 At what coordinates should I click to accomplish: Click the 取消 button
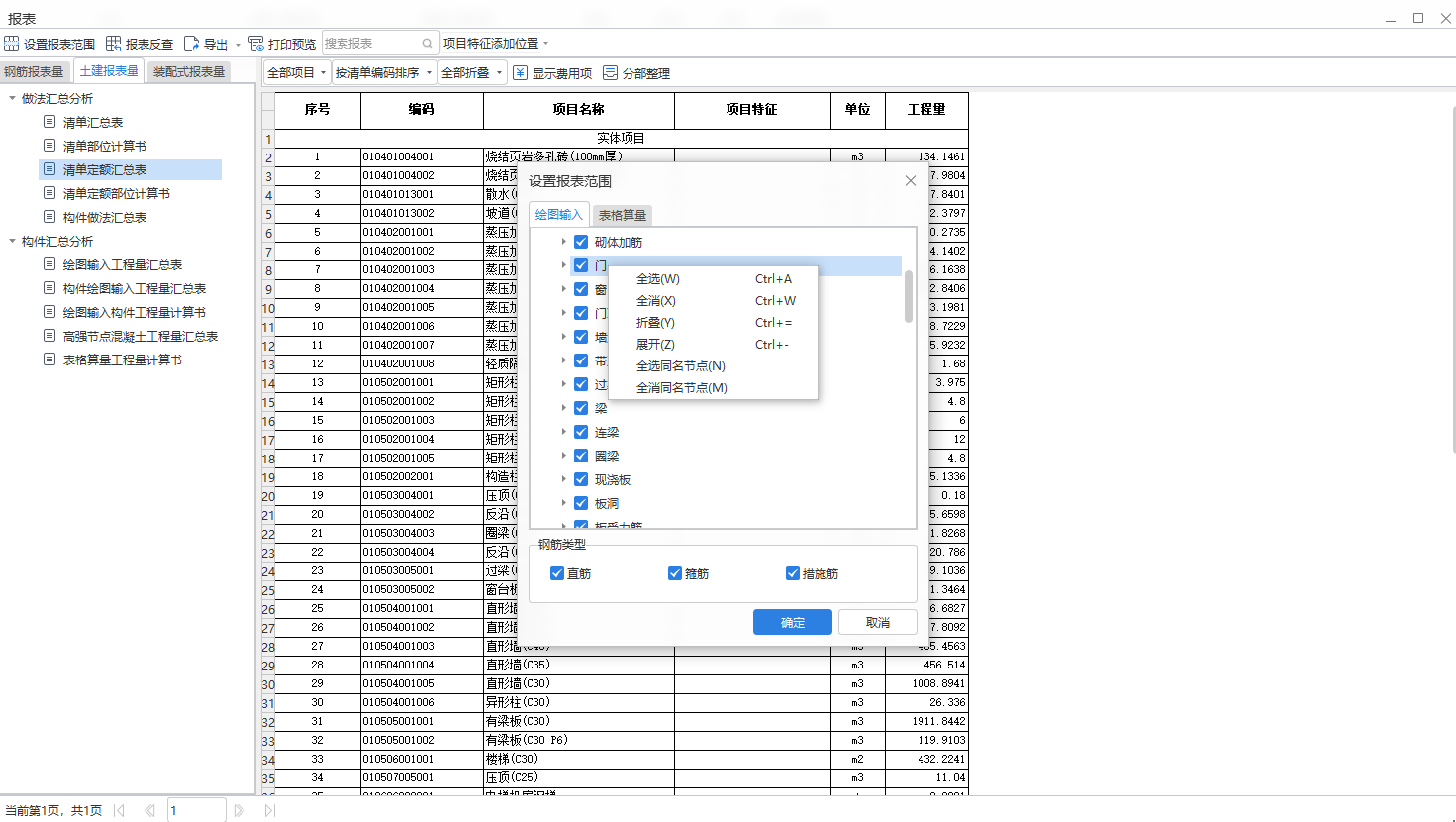pyautogui.click(x=878, y=622)
